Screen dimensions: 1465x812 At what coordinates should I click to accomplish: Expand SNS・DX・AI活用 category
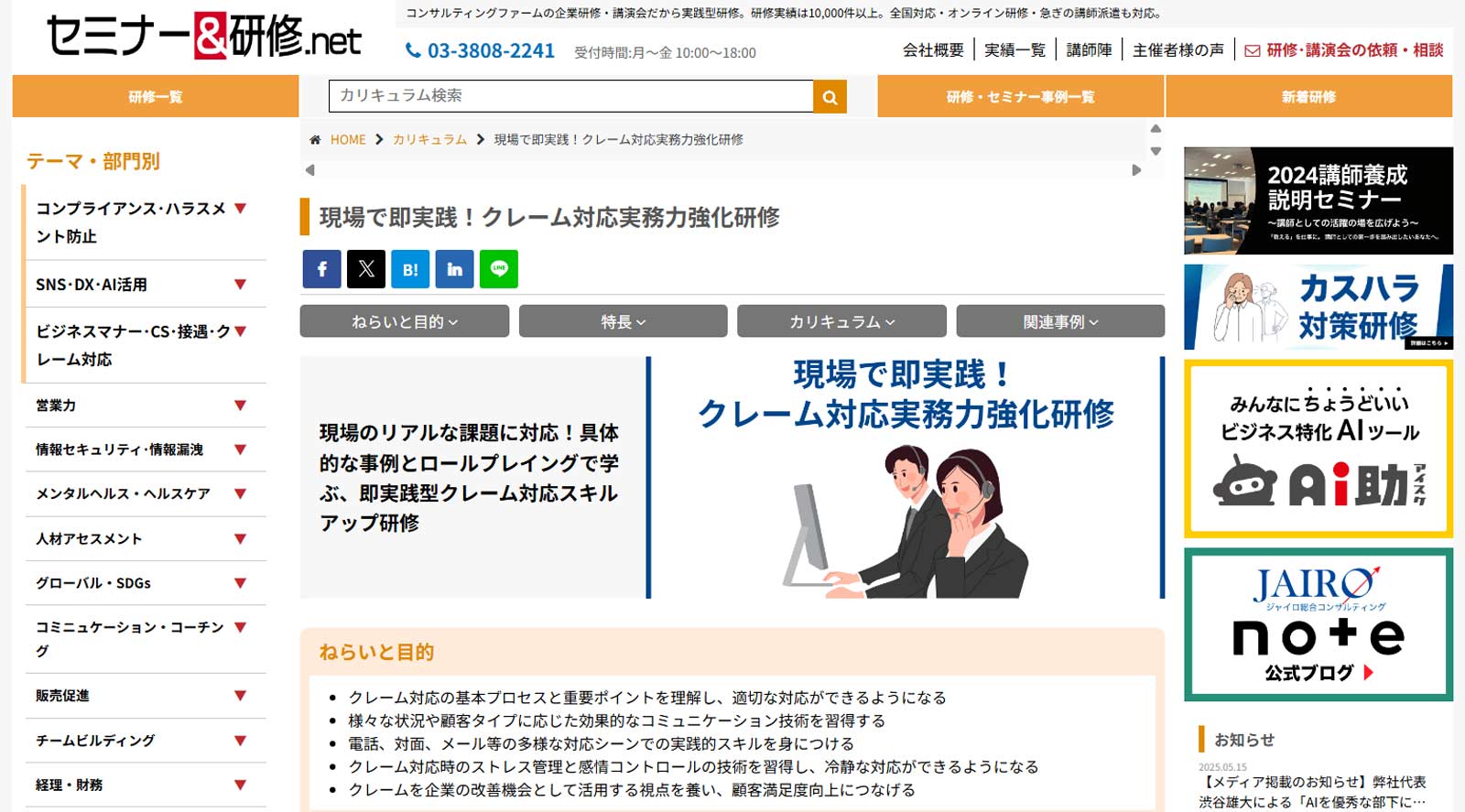(241, 285)
